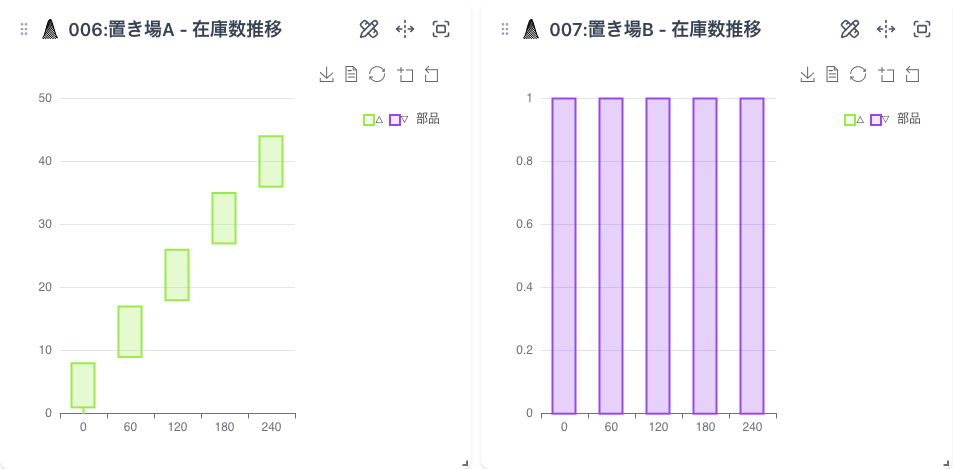Maximize the 006:置き場A chart panel
Image resolution: width=953 pixels, height=469 pixels.
[x=441, y=29]
